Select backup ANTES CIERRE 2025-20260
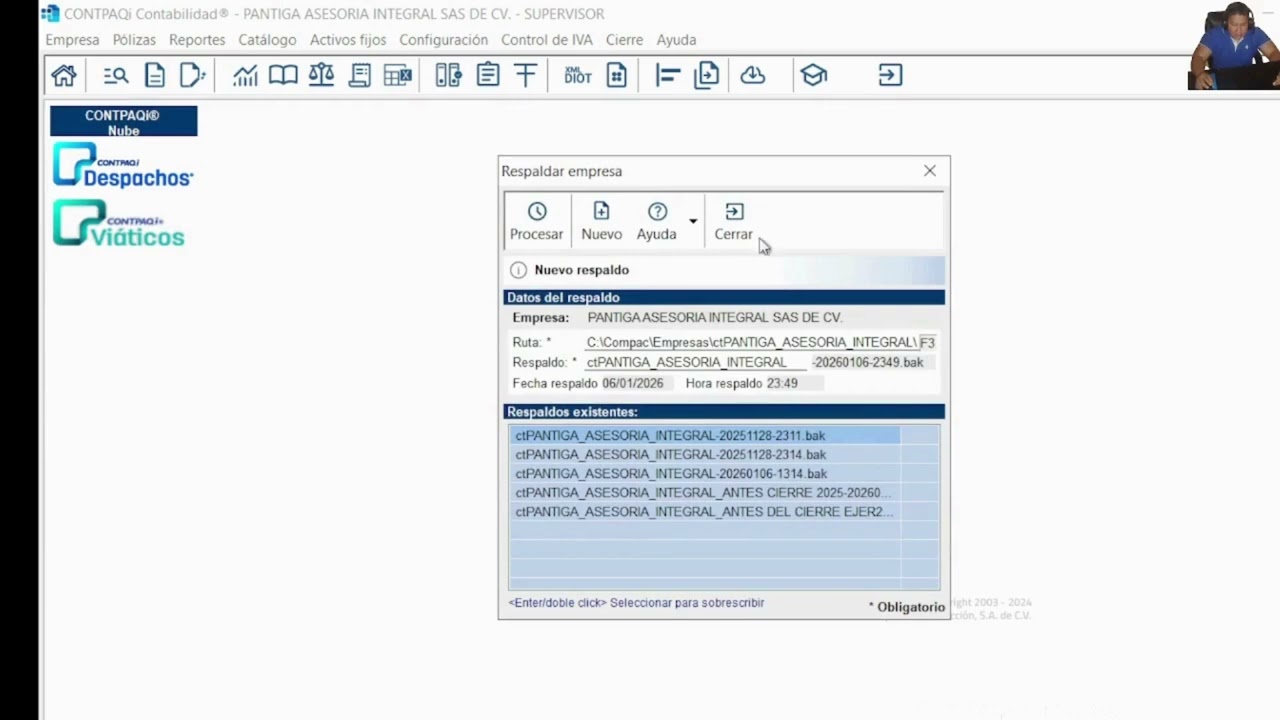Image resolution: width=1280 pixels, height=720 pixels. click(707, 493)
